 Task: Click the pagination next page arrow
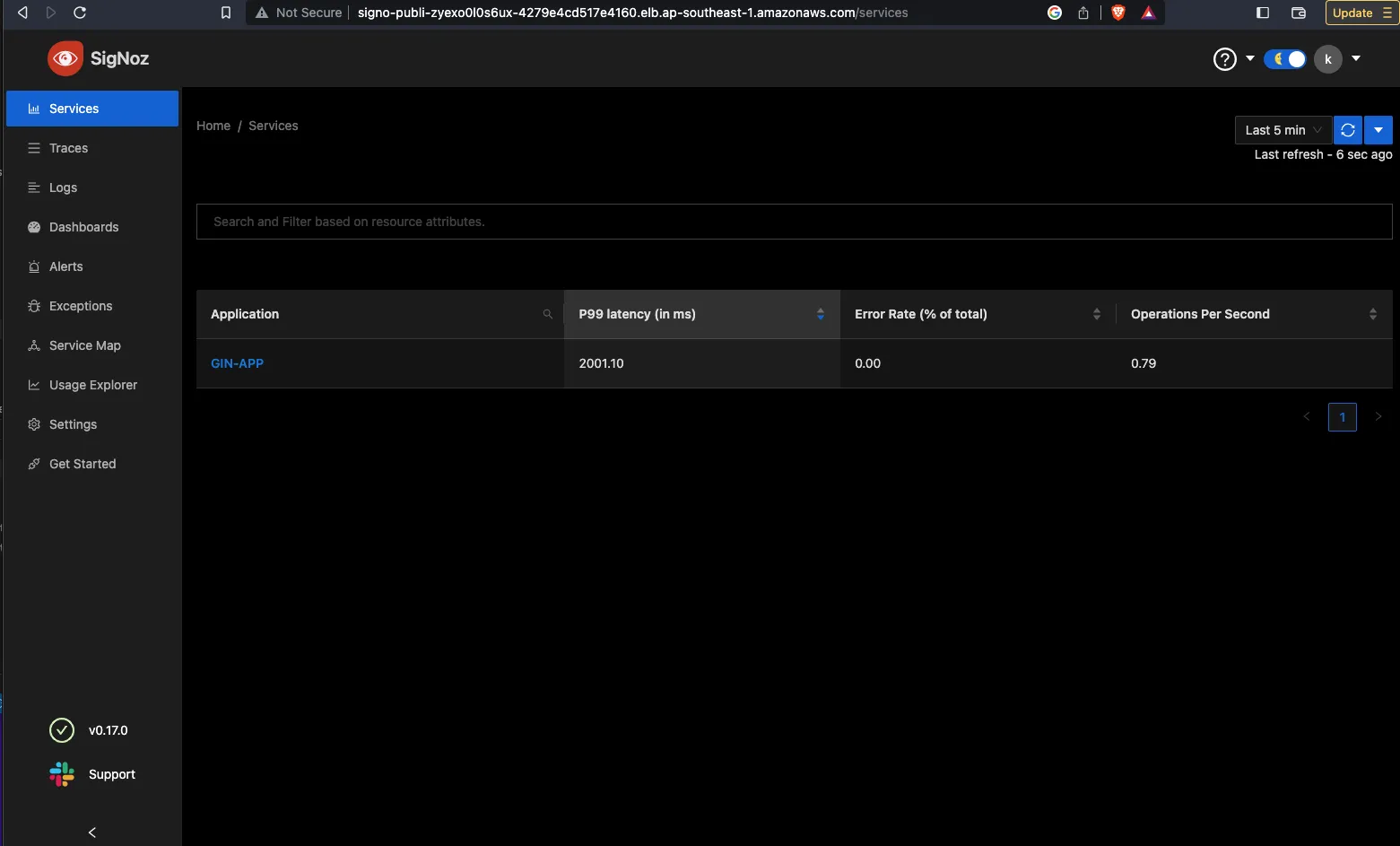[x=1378, y=416]
